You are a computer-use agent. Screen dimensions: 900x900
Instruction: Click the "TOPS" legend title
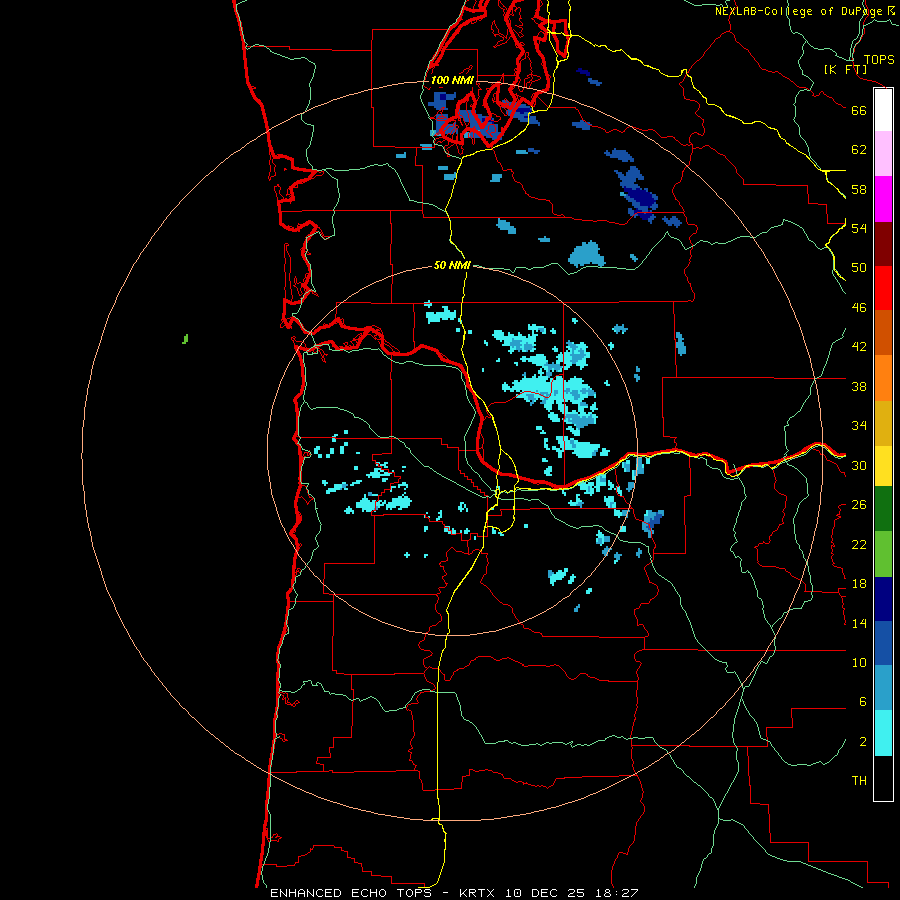click(879, 60)
